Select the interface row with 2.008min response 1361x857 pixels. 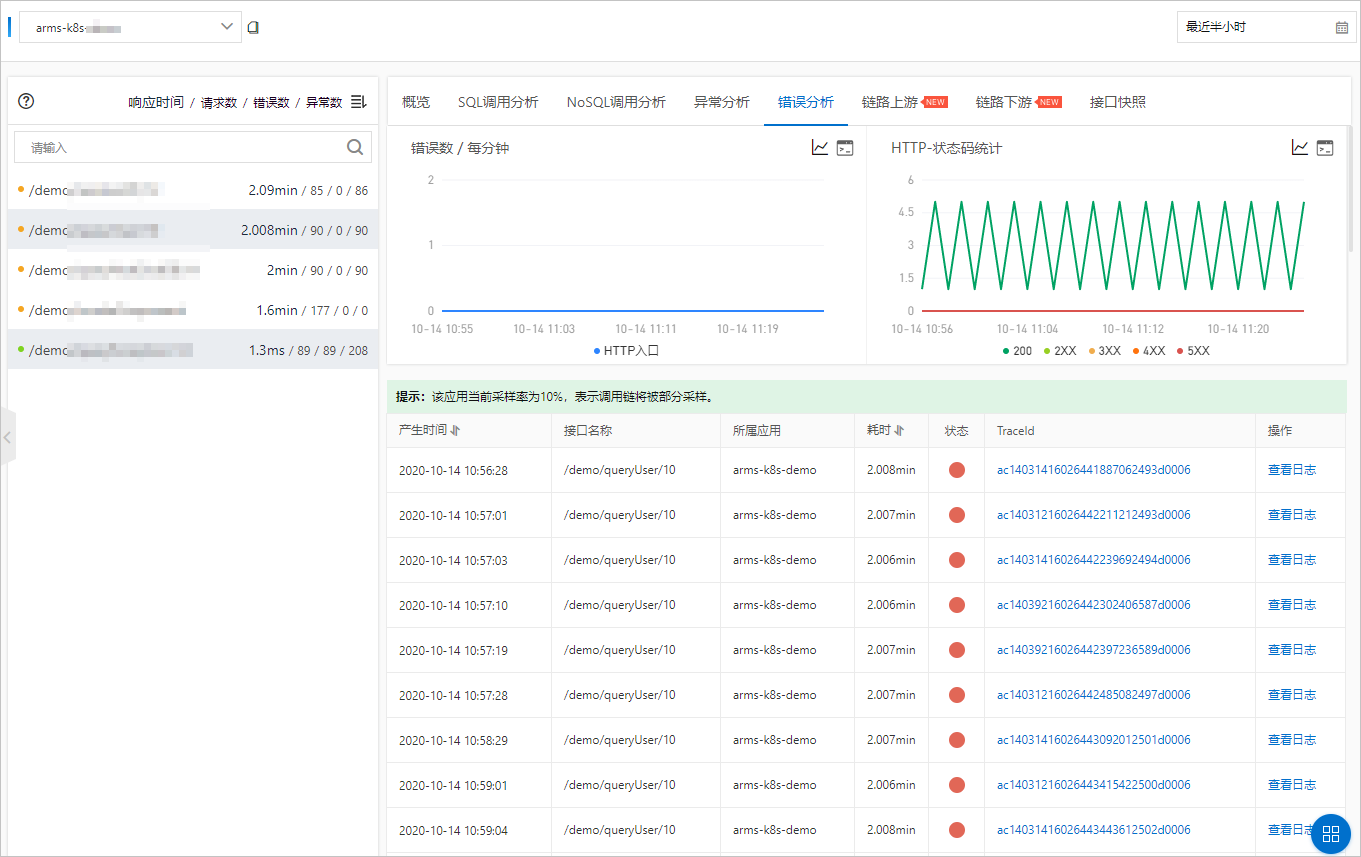coord(193,230)
